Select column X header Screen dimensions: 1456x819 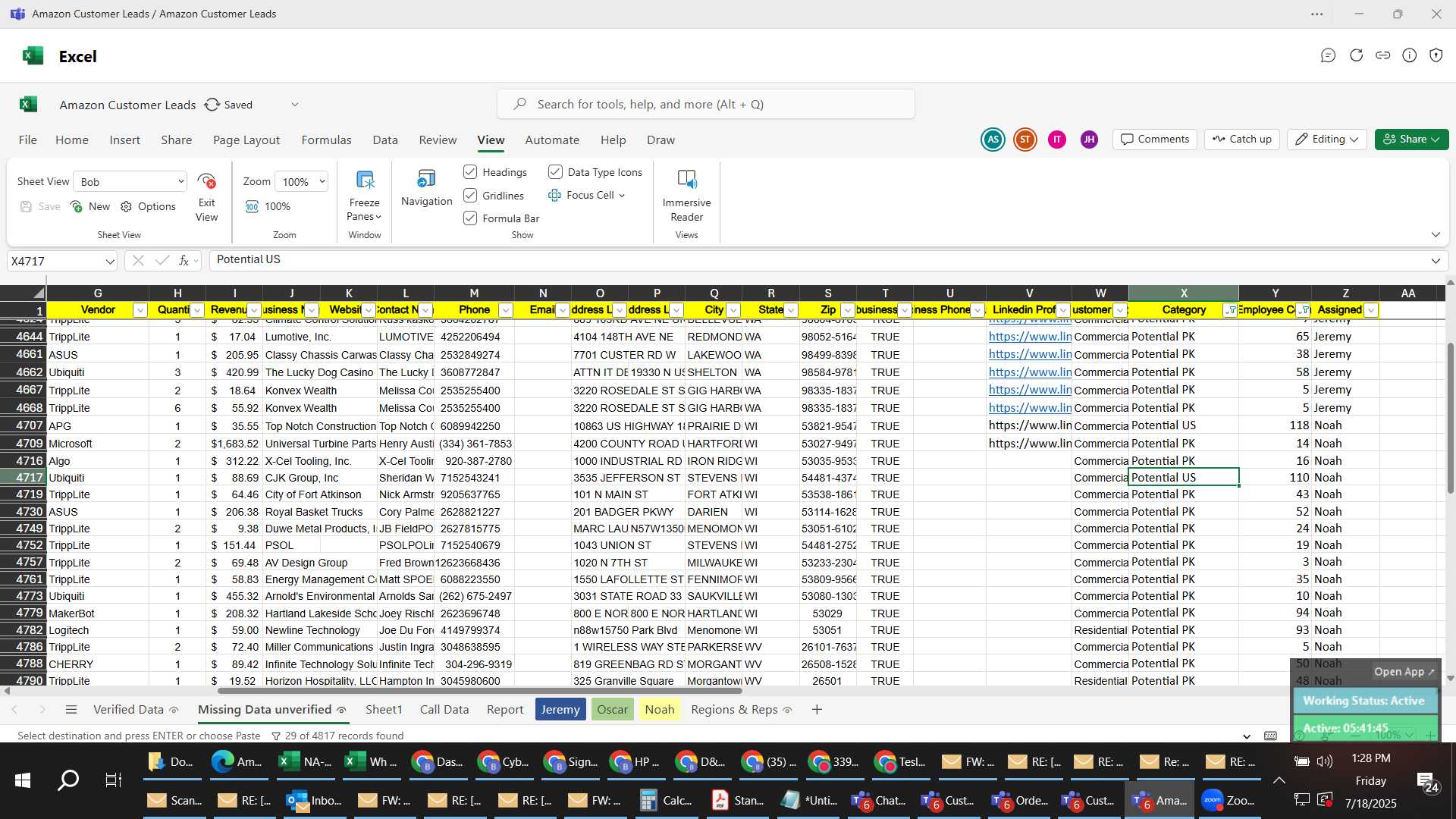pyautogui.click(x=1183, y=293)
